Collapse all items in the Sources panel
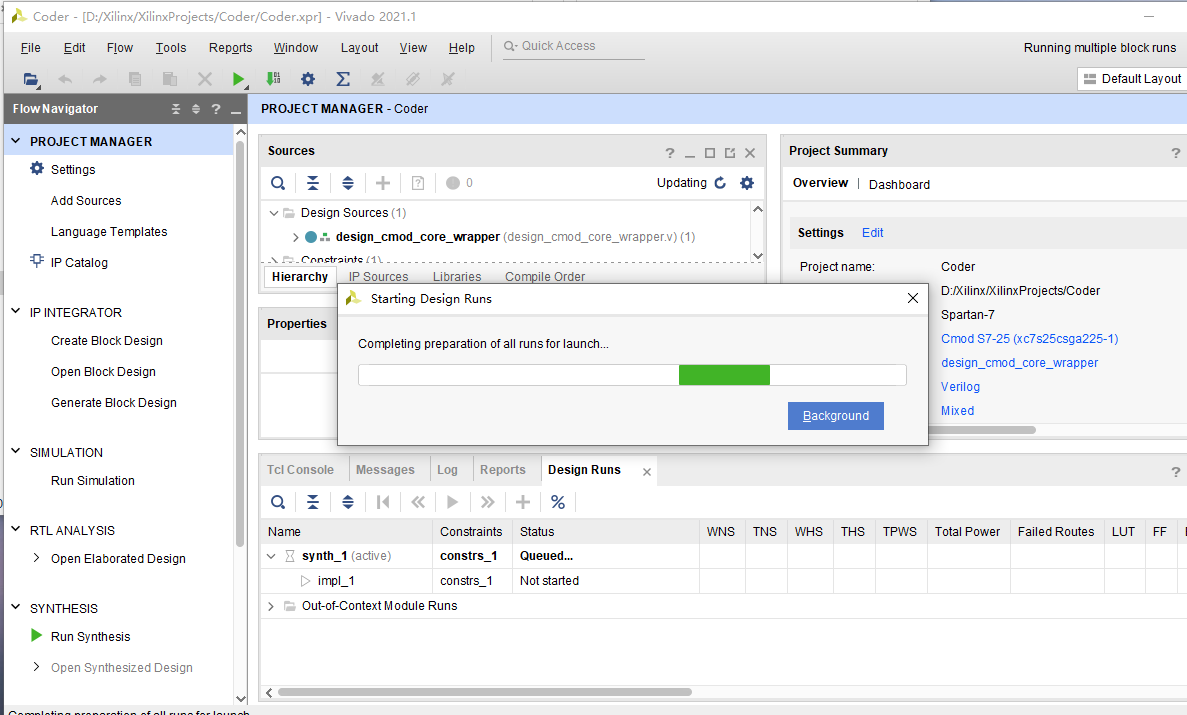 (313, 183)
